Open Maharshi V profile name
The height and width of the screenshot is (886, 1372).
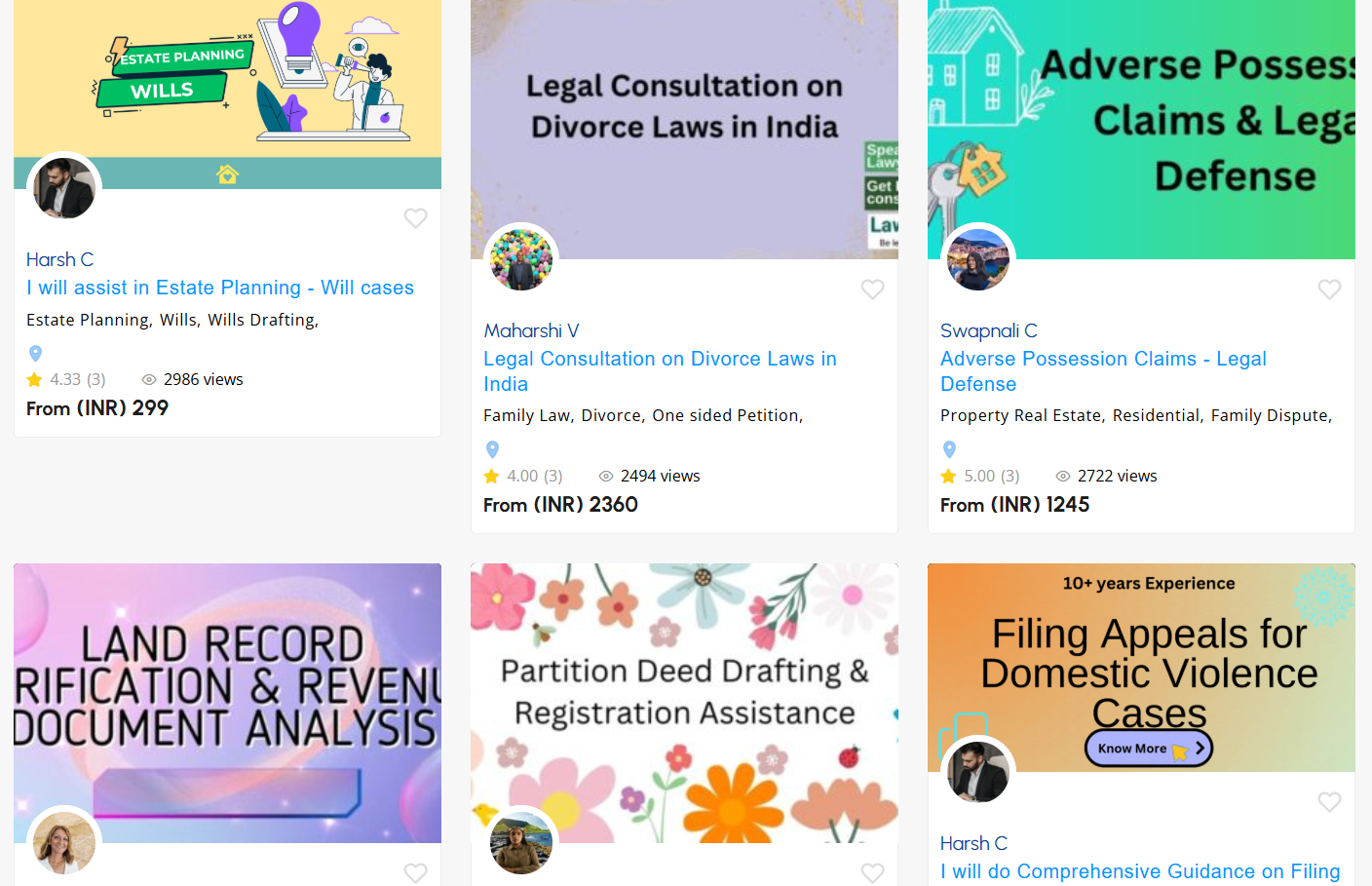pyautogui.click(x=531, y=330)
